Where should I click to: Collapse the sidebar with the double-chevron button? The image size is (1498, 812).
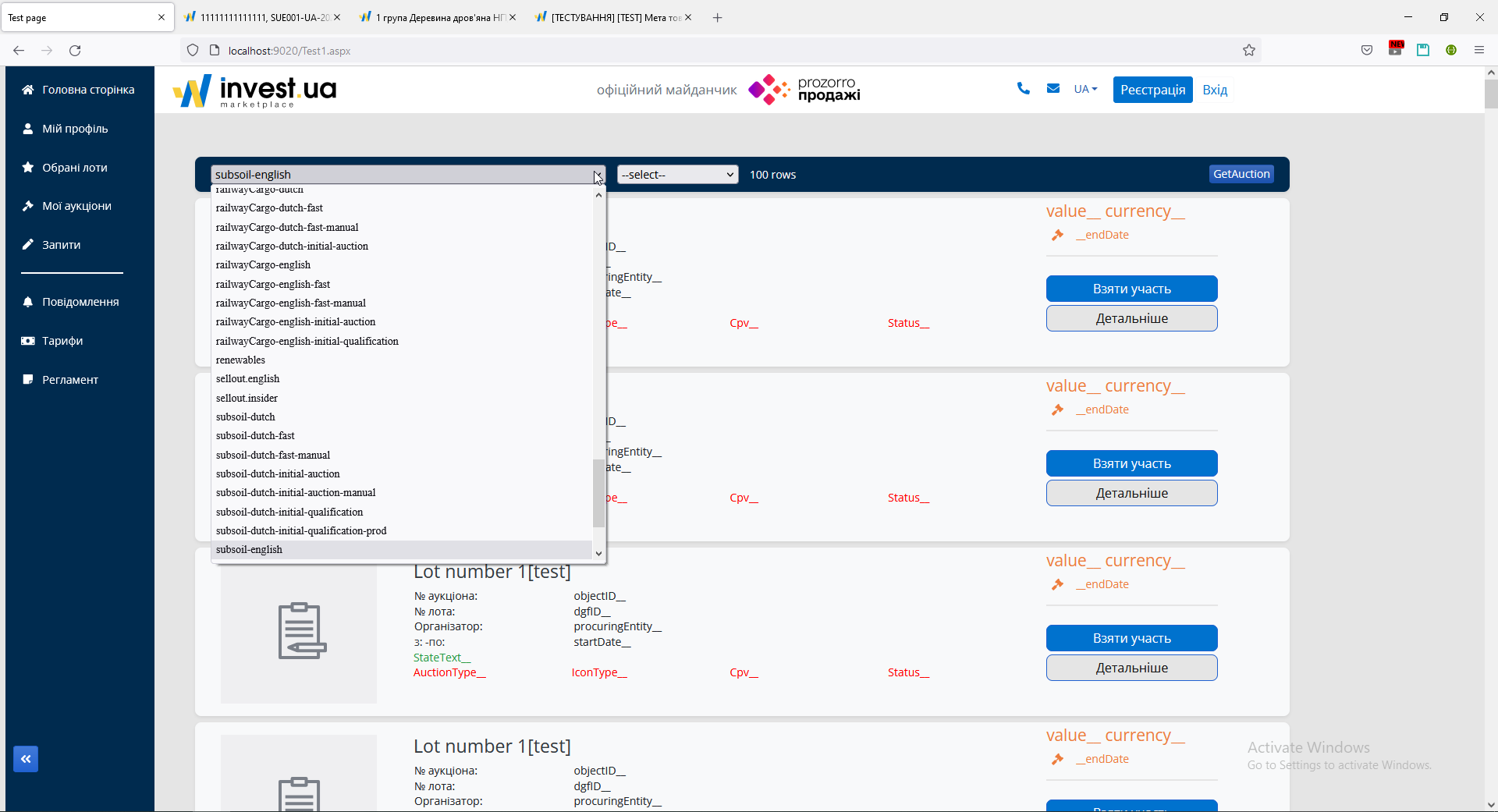pyautogui.click(x=26, y=759)
